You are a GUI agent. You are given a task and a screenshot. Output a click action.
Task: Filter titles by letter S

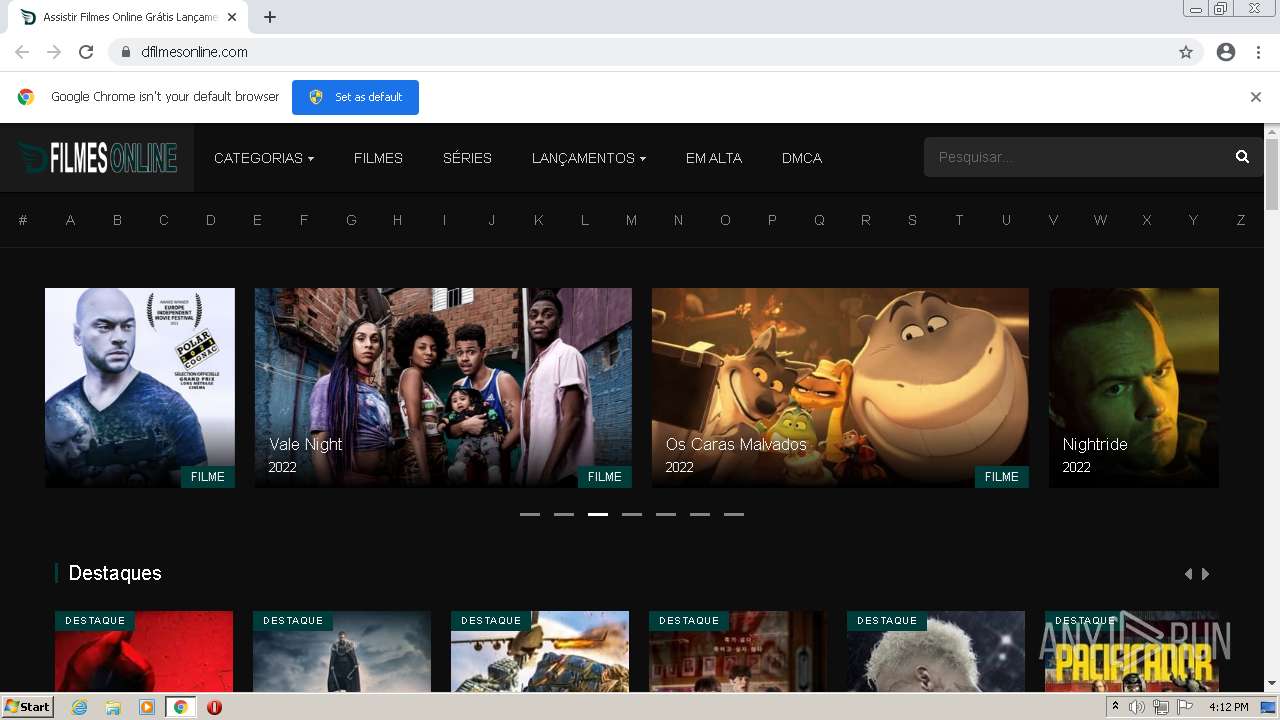click(912, 220)
